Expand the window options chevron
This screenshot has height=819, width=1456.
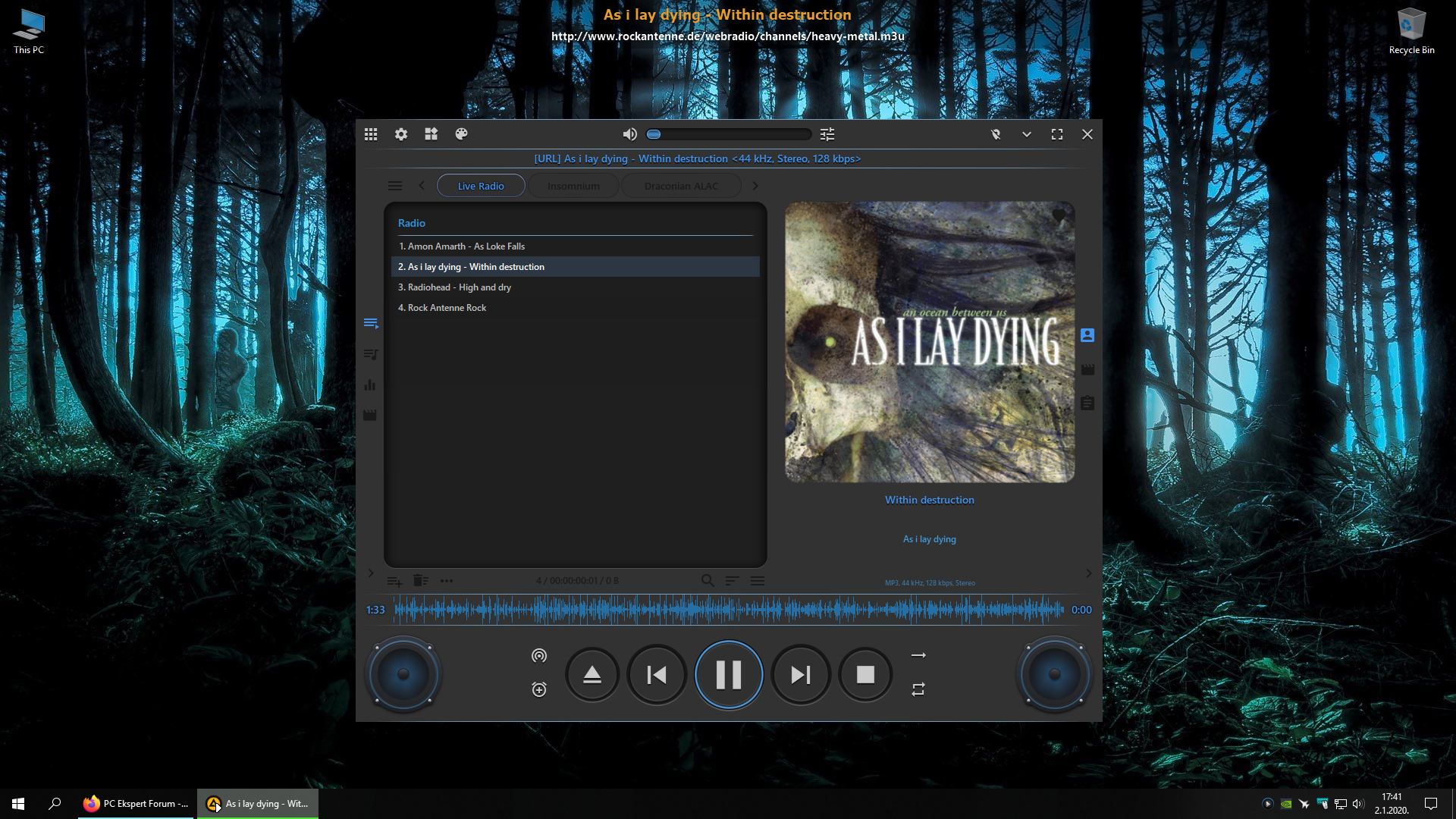point(1027,134)
